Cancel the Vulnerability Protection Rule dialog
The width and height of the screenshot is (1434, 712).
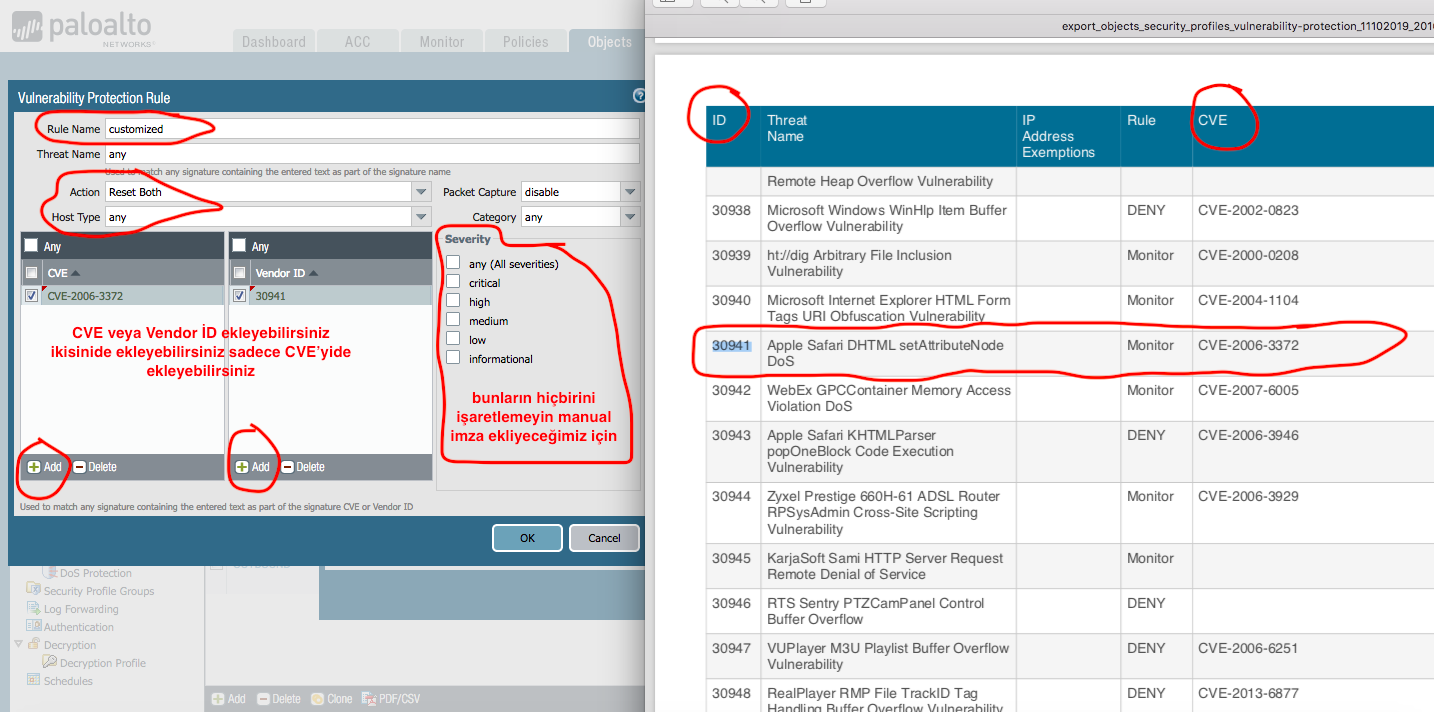pos(604,538)
